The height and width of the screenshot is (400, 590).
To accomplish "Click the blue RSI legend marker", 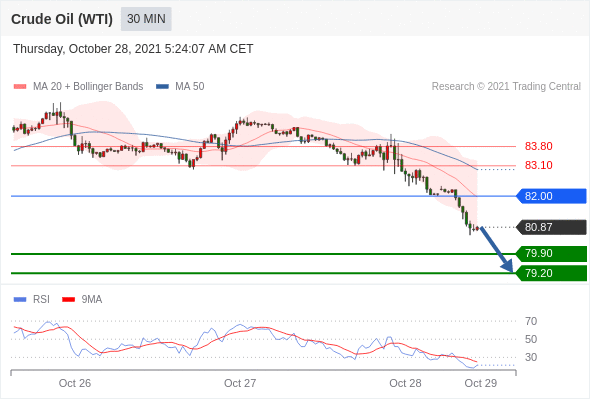I will point(20,300).
